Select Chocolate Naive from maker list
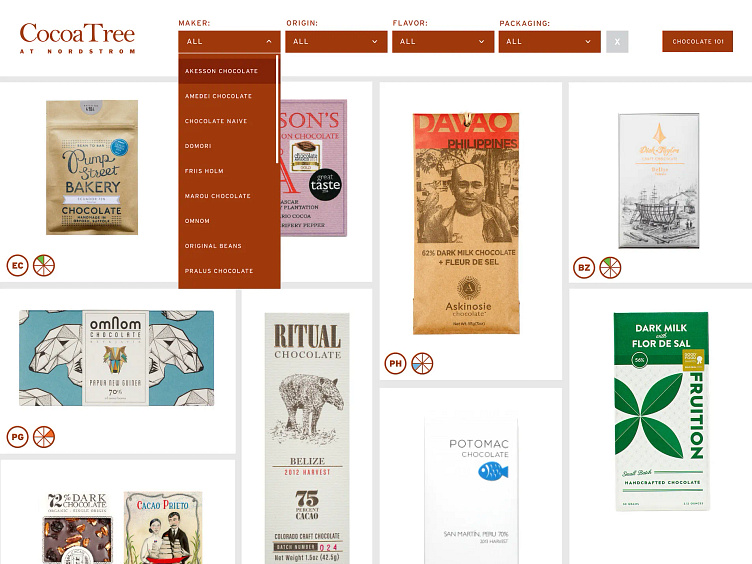 coord(227,121)
